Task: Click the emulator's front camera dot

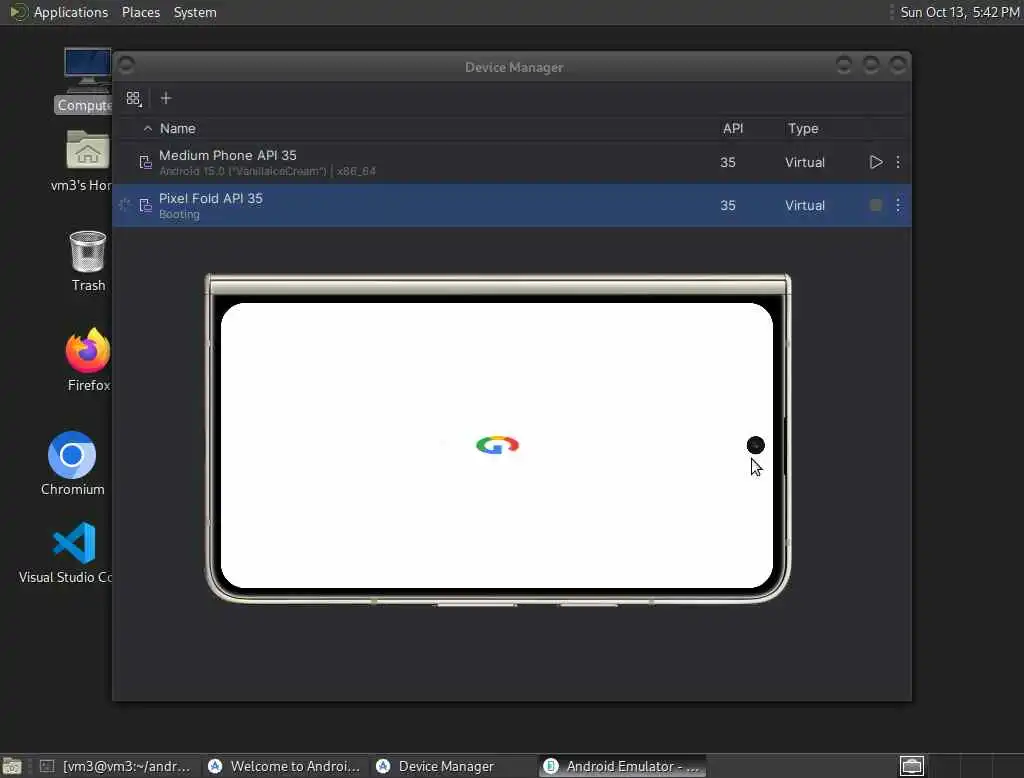Action: coord(756,446)
